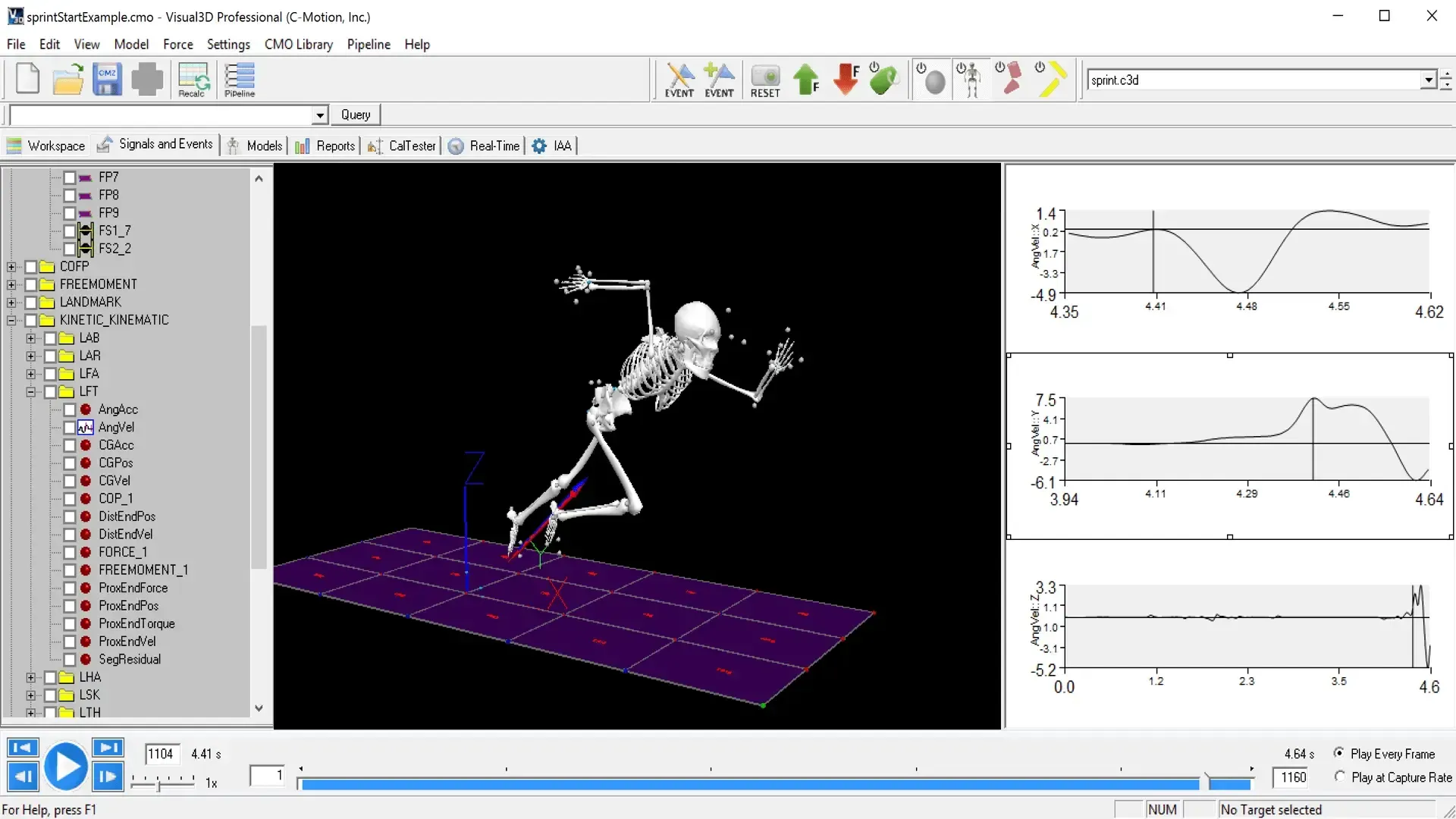The width and height of the screenshot is (1456, 819).
Task: Click the Play button
Action: 66,766
